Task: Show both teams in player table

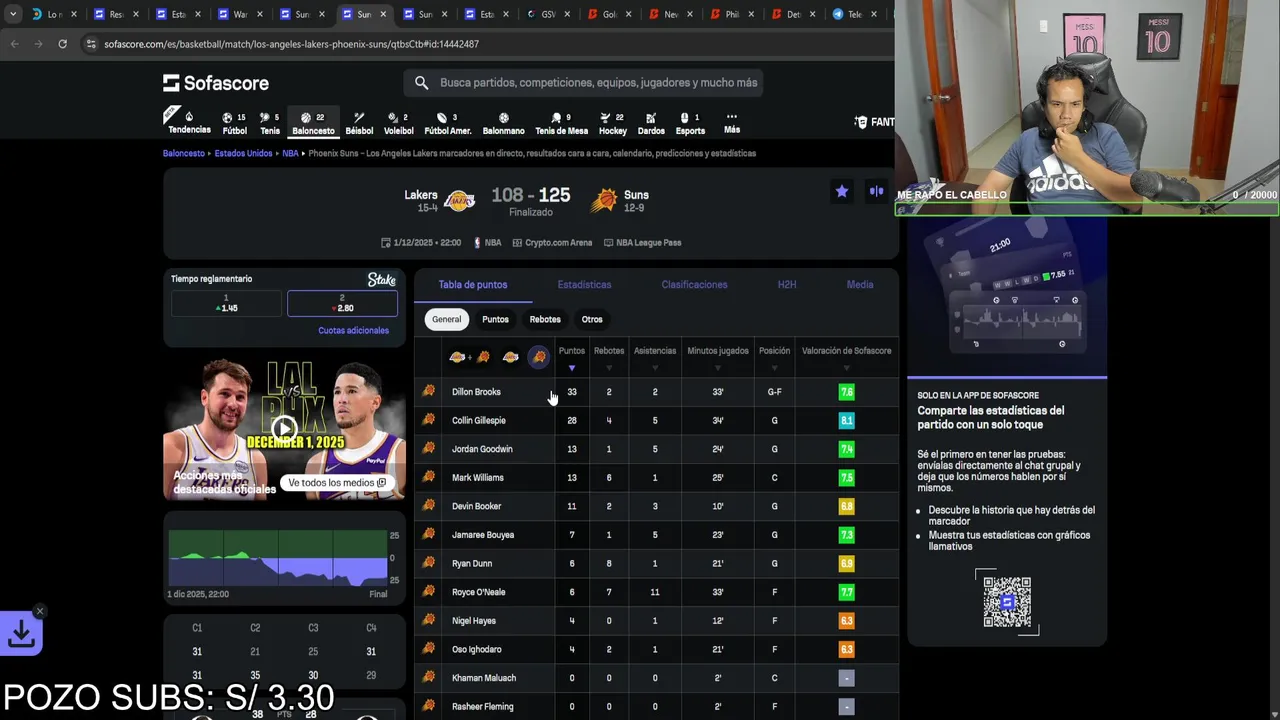Action: (470, 357)
